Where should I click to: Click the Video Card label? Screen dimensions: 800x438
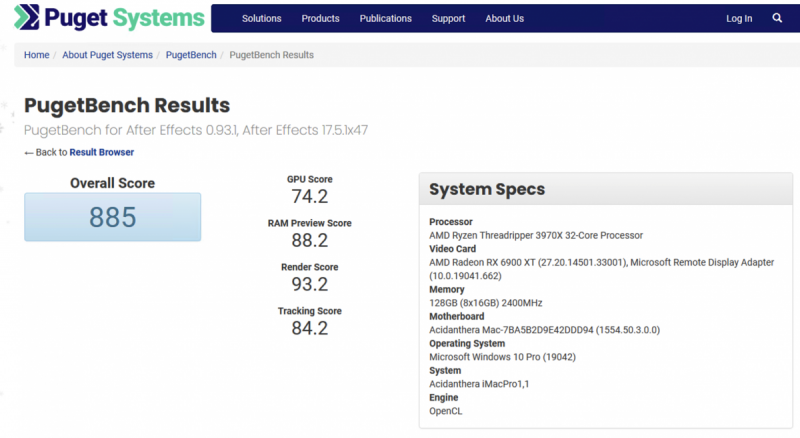coord(453,249)
